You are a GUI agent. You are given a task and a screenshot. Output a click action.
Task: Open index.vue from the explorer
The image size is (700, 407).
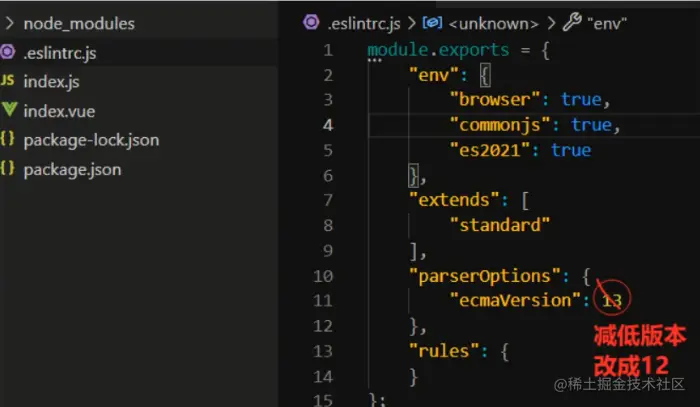tap(59, 111)
